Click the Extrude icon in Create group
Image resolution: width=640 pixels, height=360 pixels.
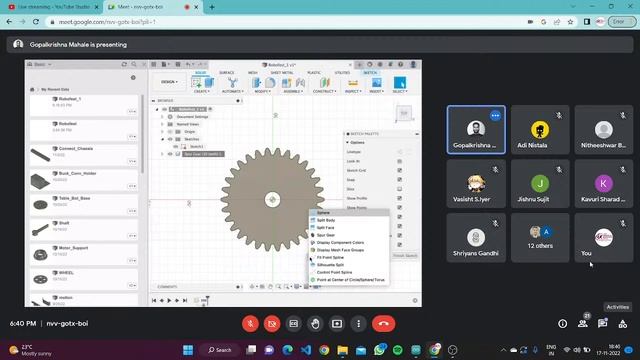[209, 82]
